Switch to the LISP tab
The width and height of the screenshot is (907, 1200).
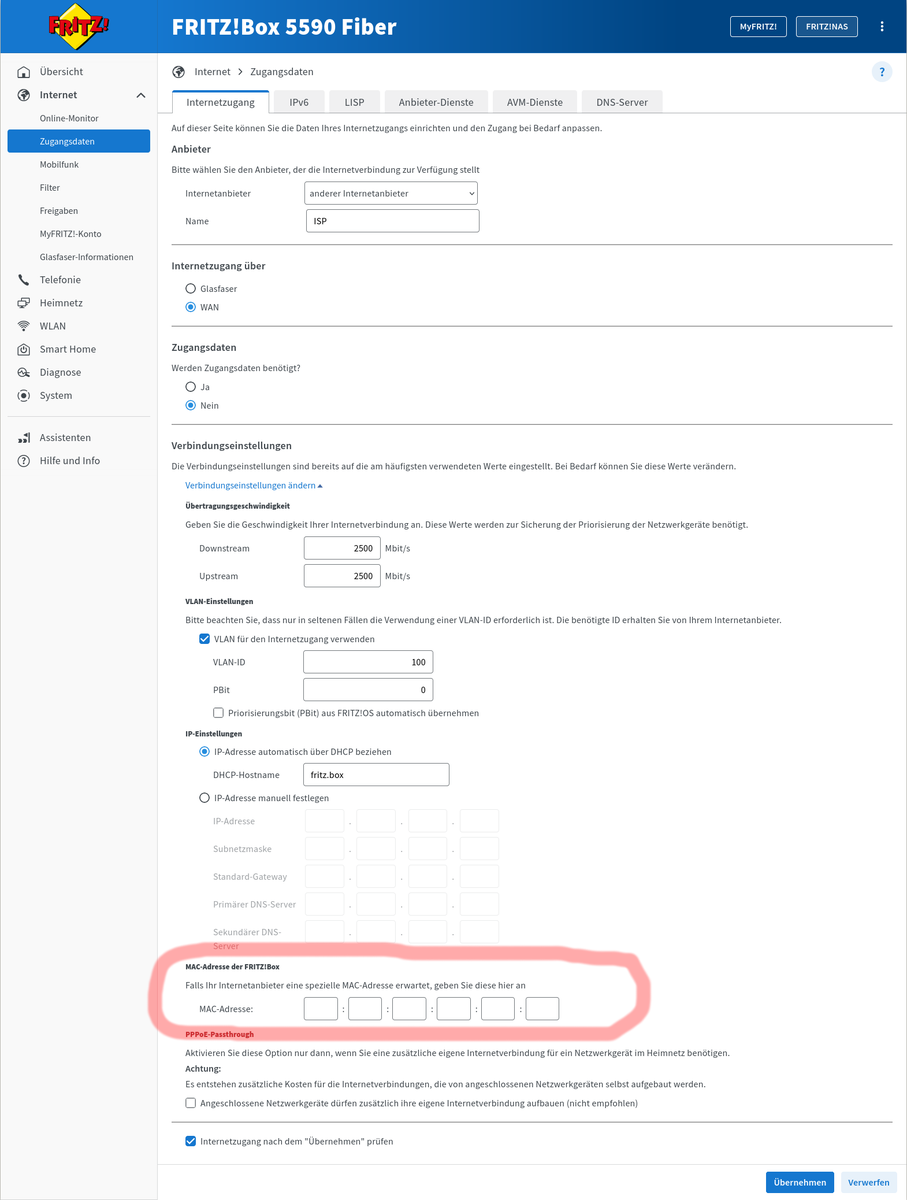354,102
